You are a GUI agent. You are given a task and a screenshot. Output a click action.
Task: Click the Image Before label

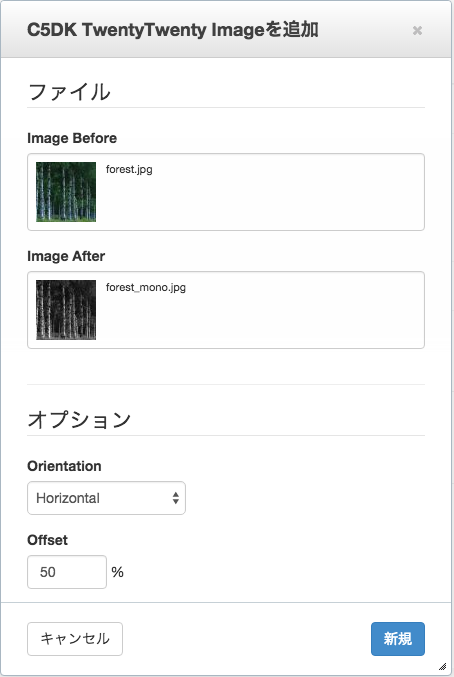coord(72,138)
